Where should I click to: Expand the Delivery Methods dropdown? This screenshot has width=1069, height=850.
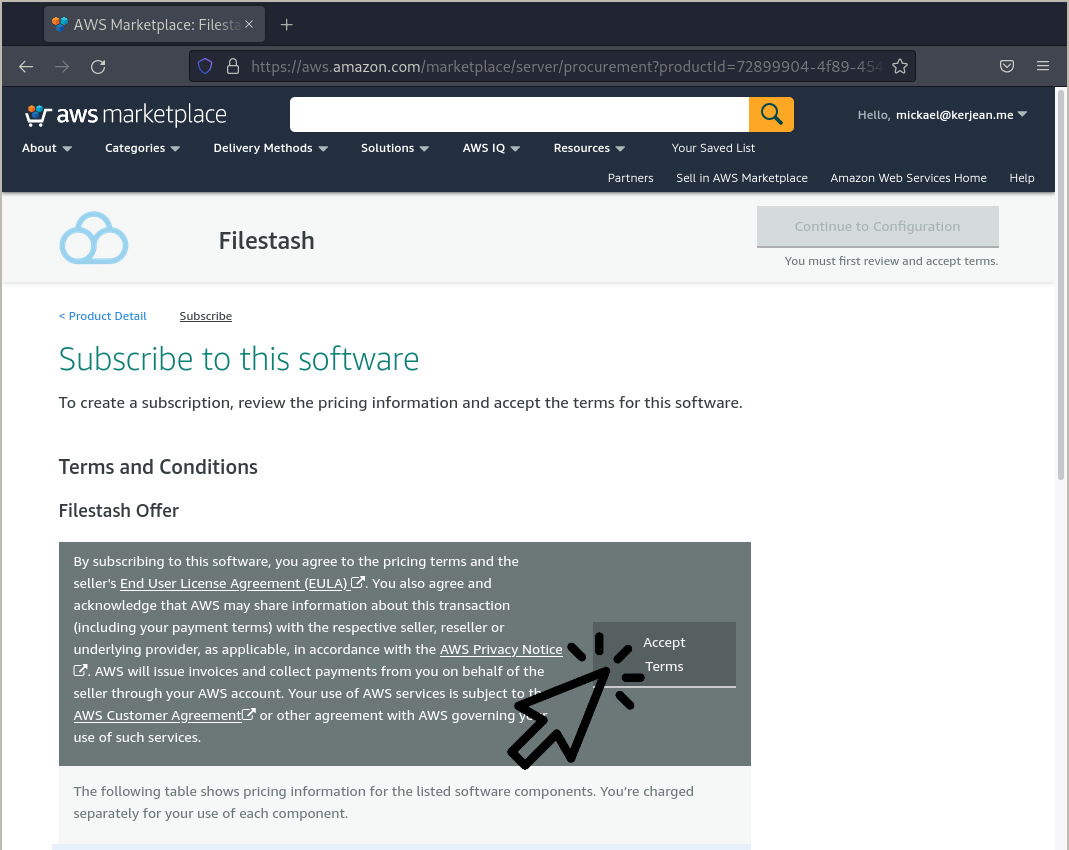tap(270, 148)
